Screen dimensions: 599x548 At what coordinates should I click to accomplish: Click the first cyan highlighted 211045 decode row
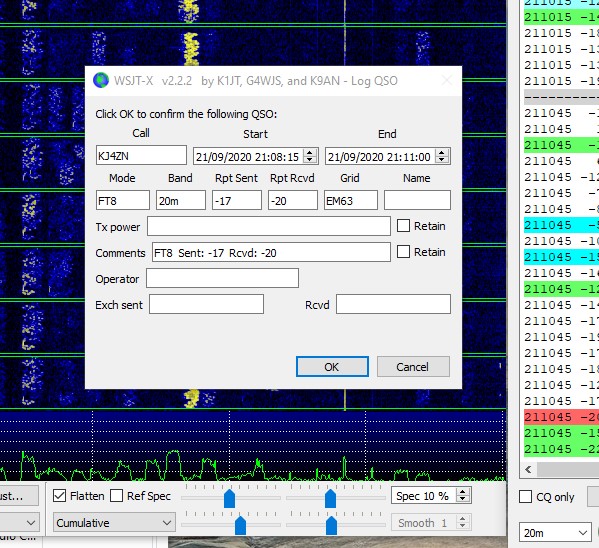561,225
